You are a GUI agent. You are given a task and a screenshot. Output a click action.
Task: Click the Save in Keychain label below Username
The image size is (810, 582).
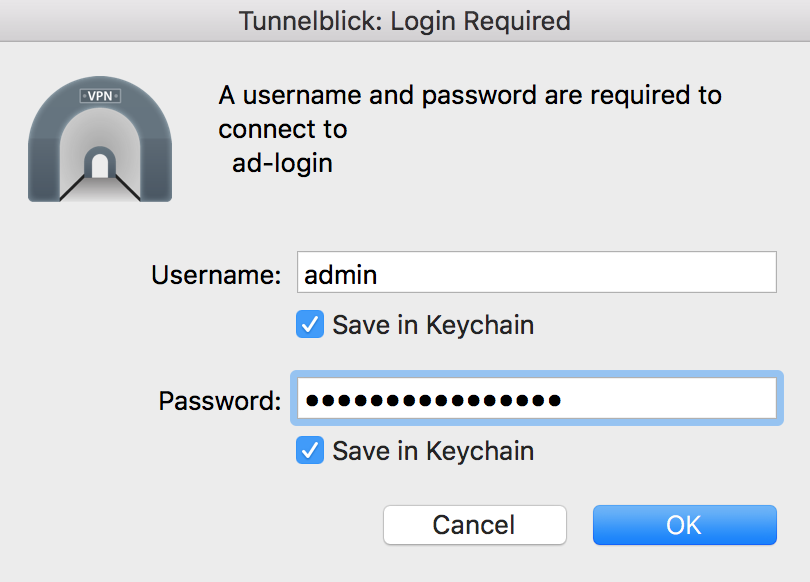tap(433, 325)
